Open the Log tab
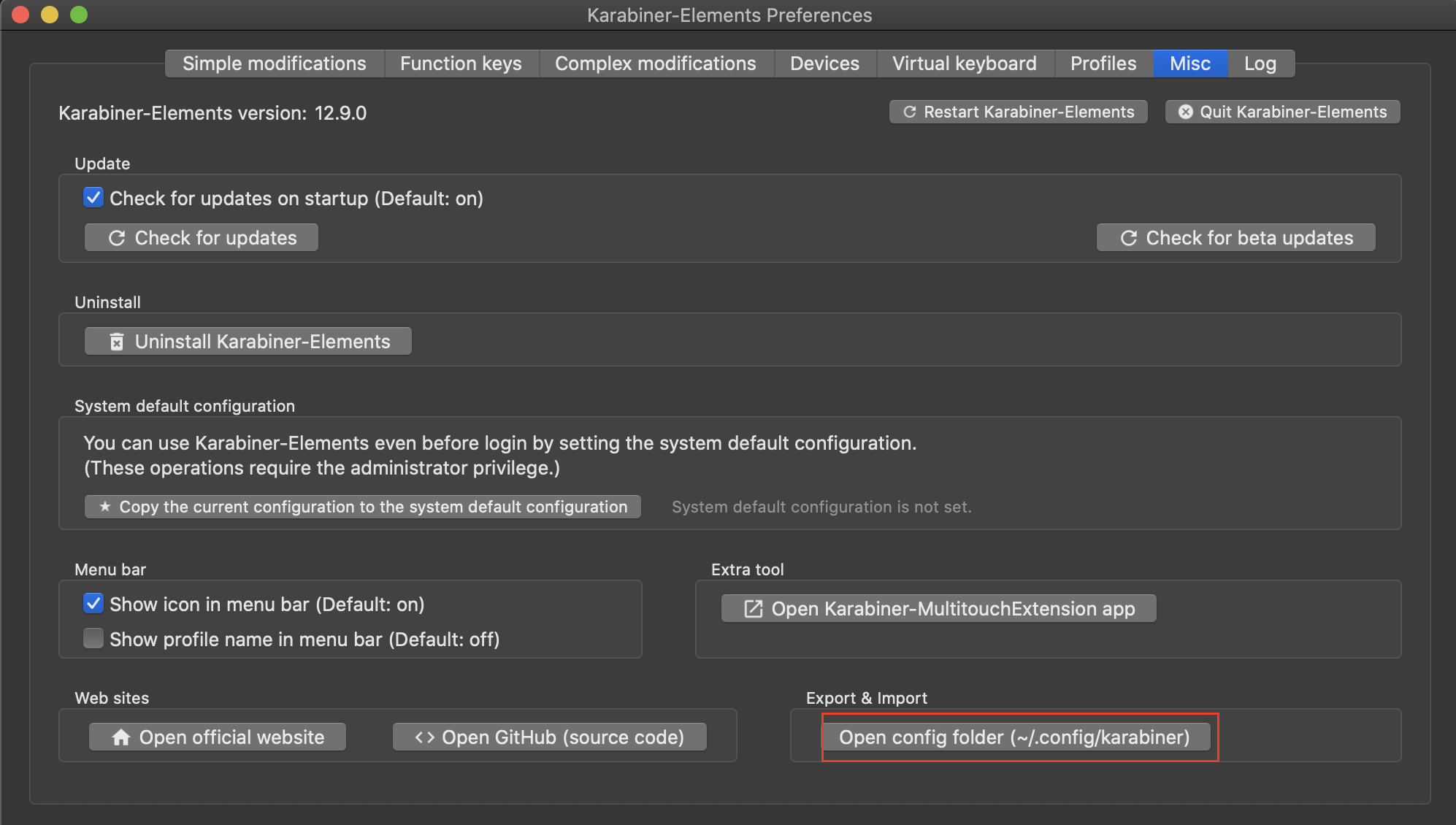The height and width of the screenshot is (825, 1456). tap(1260, 64)
